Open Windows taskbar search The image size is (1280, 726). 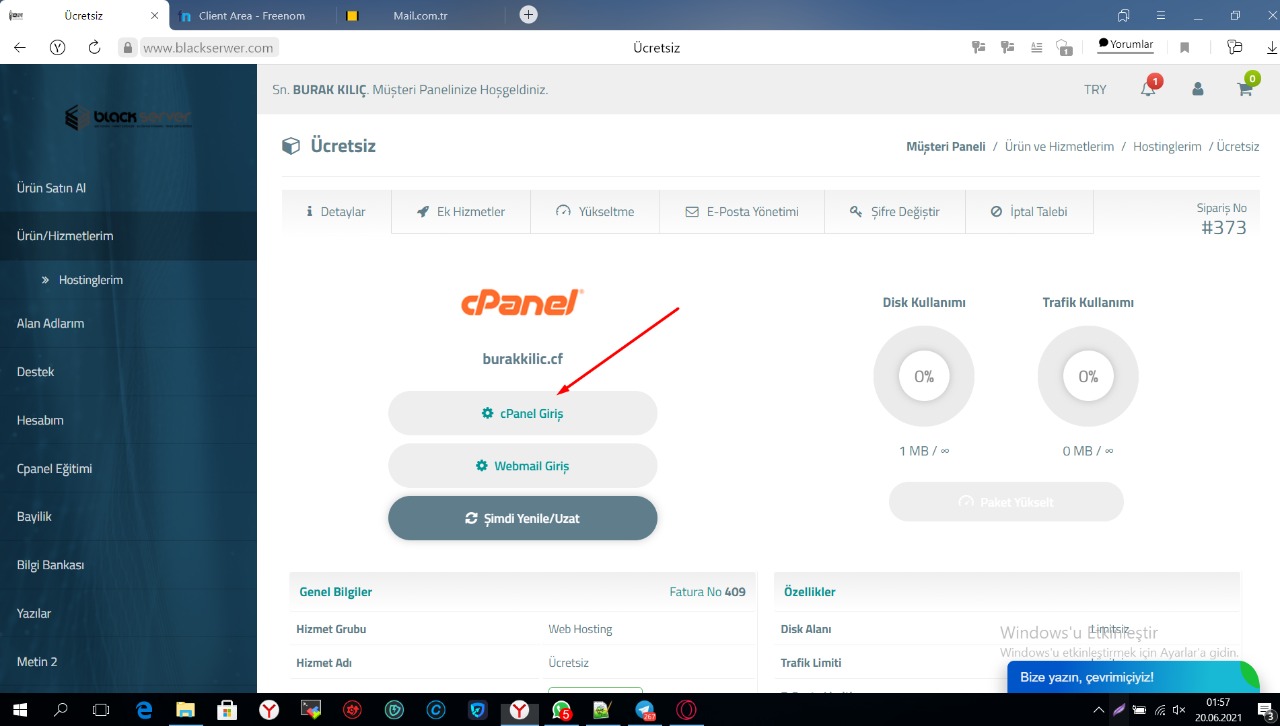click(60, 709)
